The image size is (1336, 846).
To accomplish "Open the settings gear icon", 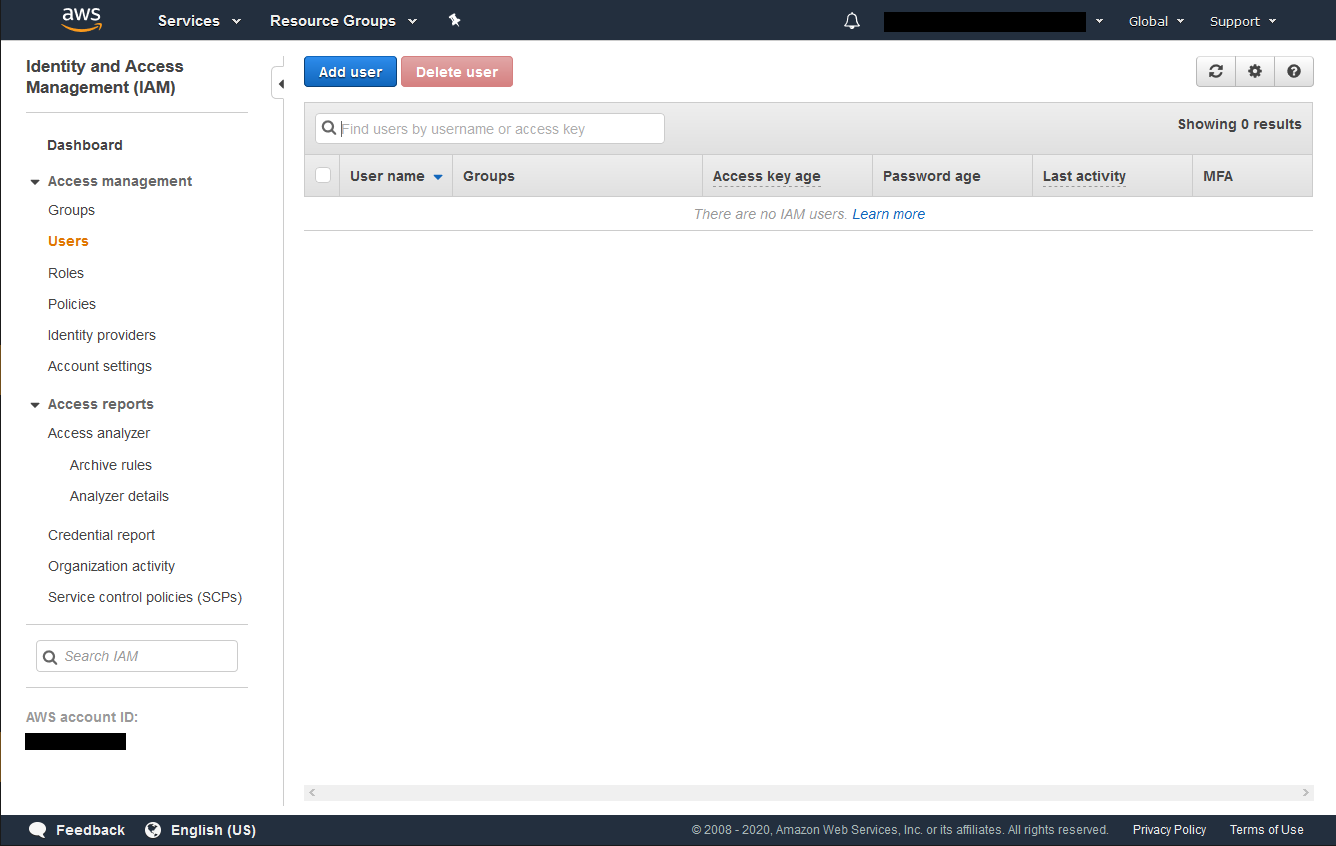I will click(1255, 72).
